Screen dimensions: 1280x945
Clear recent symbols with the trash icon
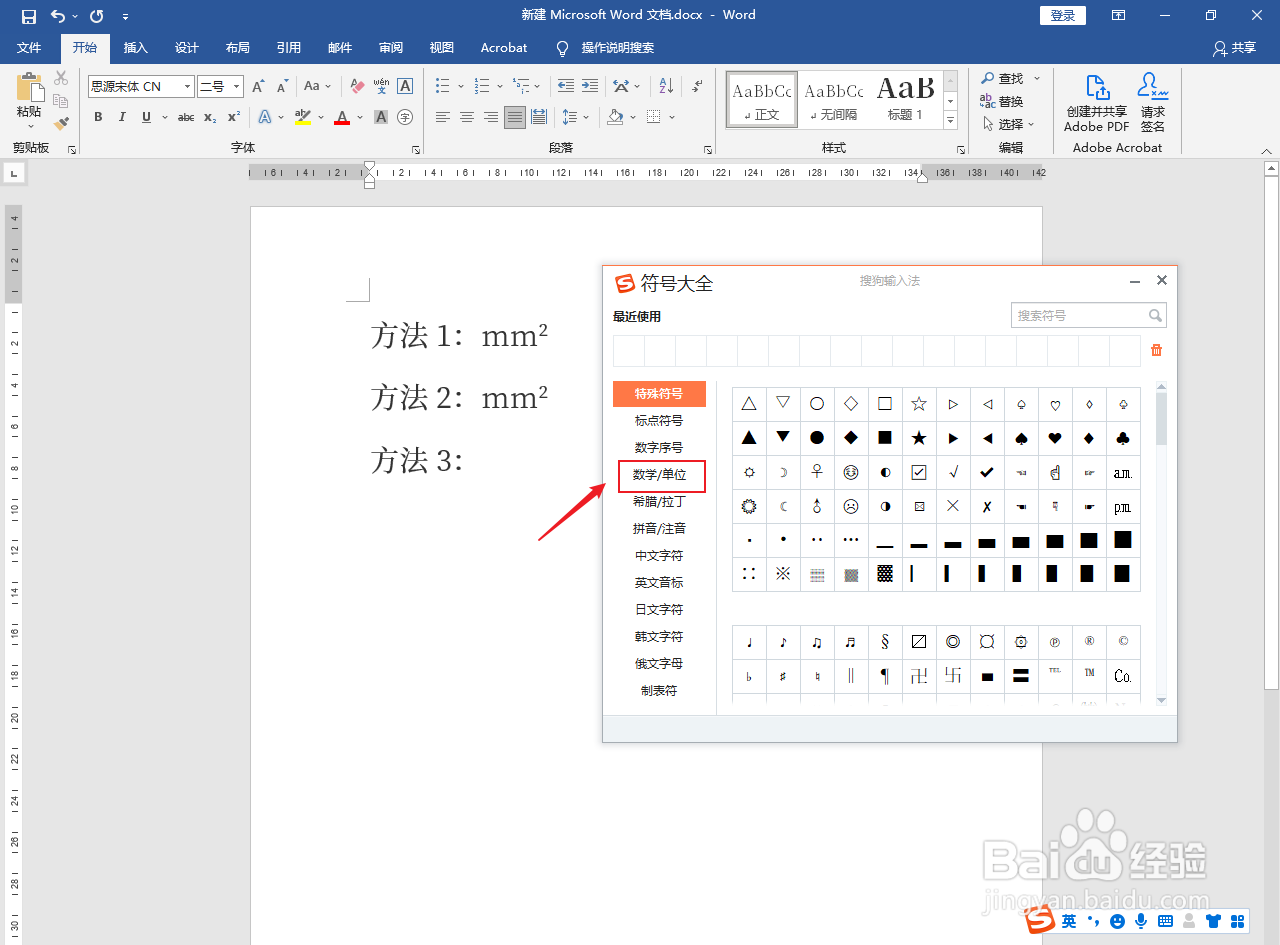[x=1158, y=350]
